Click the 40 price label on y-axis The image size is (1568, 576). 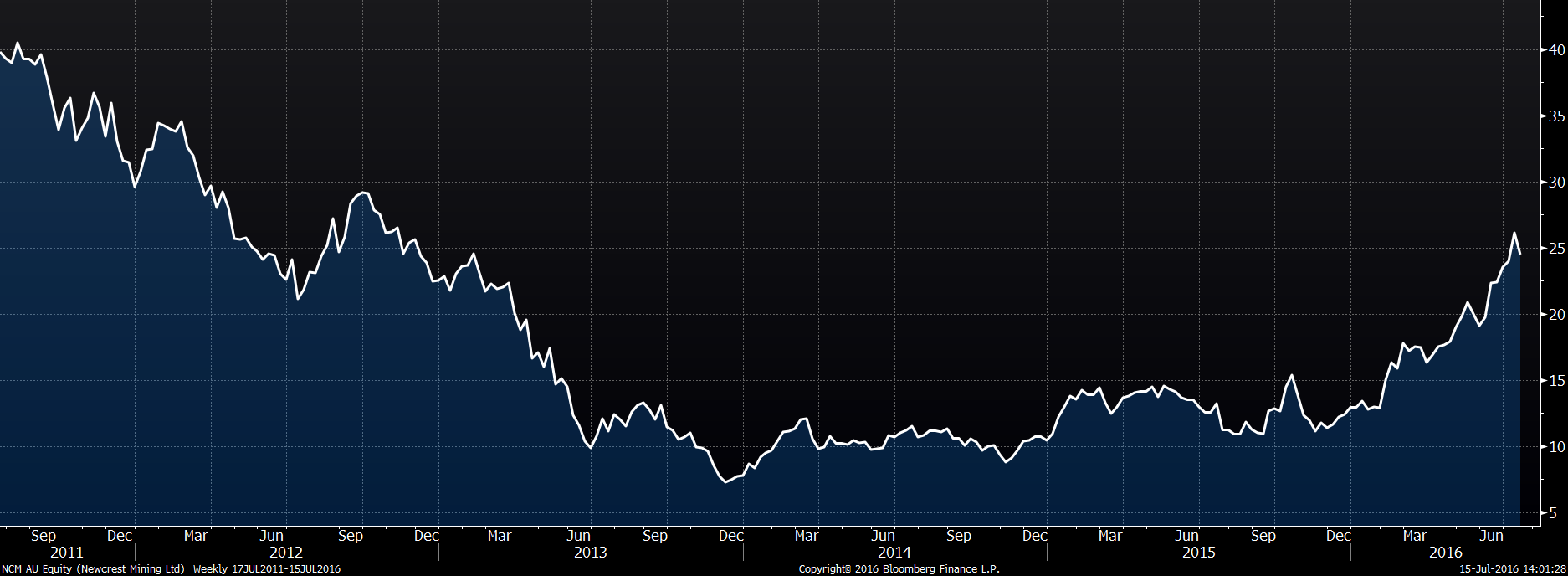click(1556, 50)
